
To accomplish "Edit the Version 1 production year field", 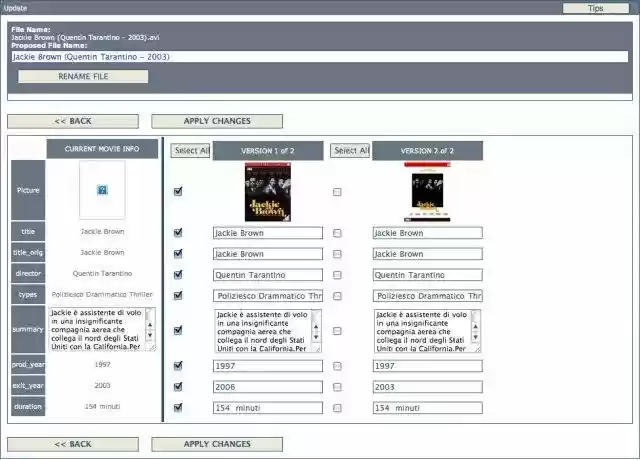I will [268, 366].
